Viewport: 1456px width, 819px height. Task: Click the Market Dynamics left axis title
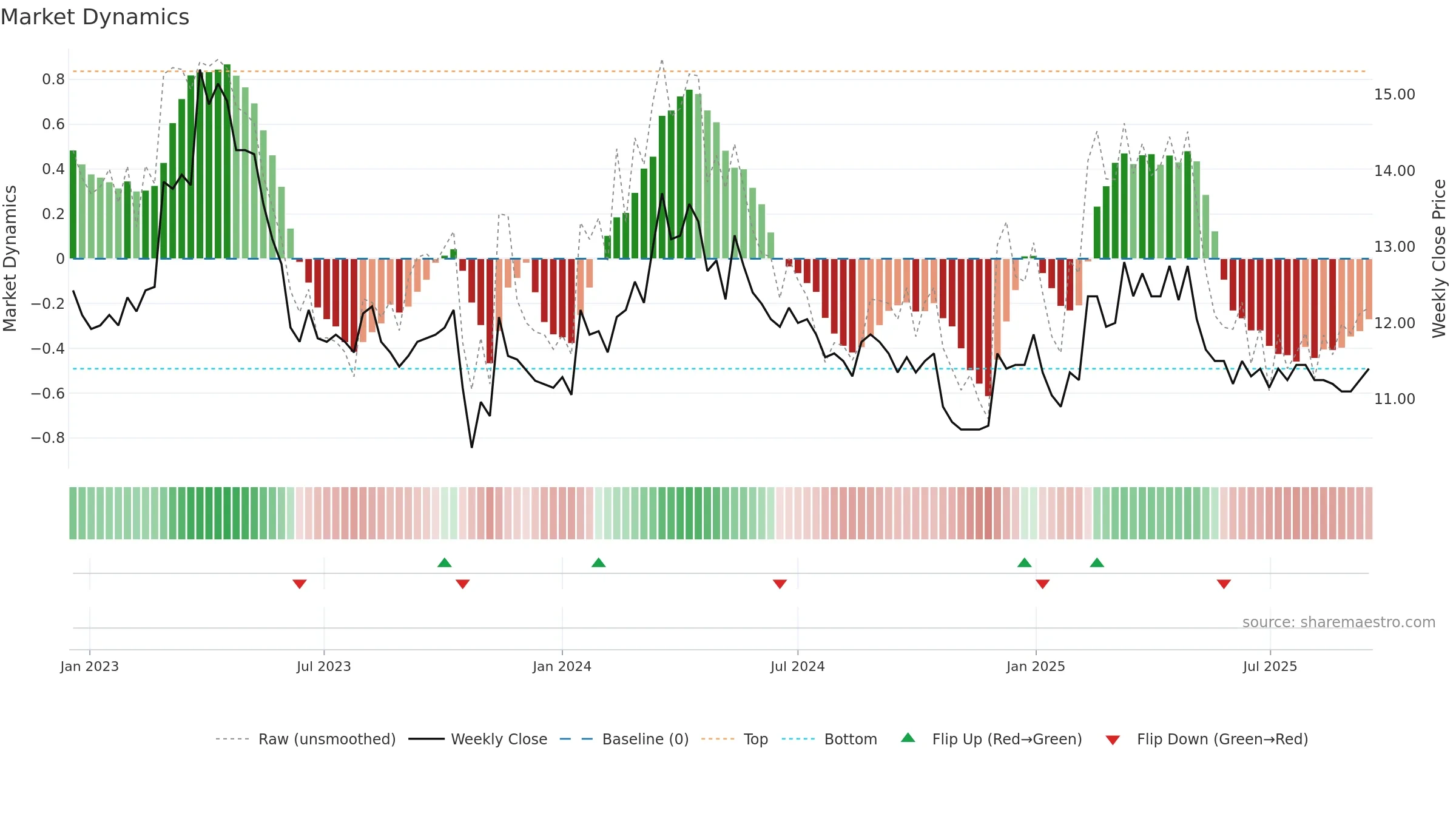[x=10, y=258]
